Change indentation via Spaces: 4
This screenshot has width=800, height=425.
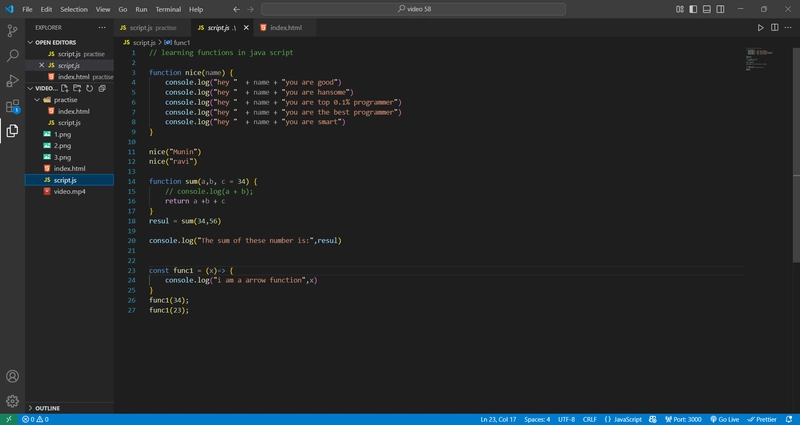pos(537,419)
